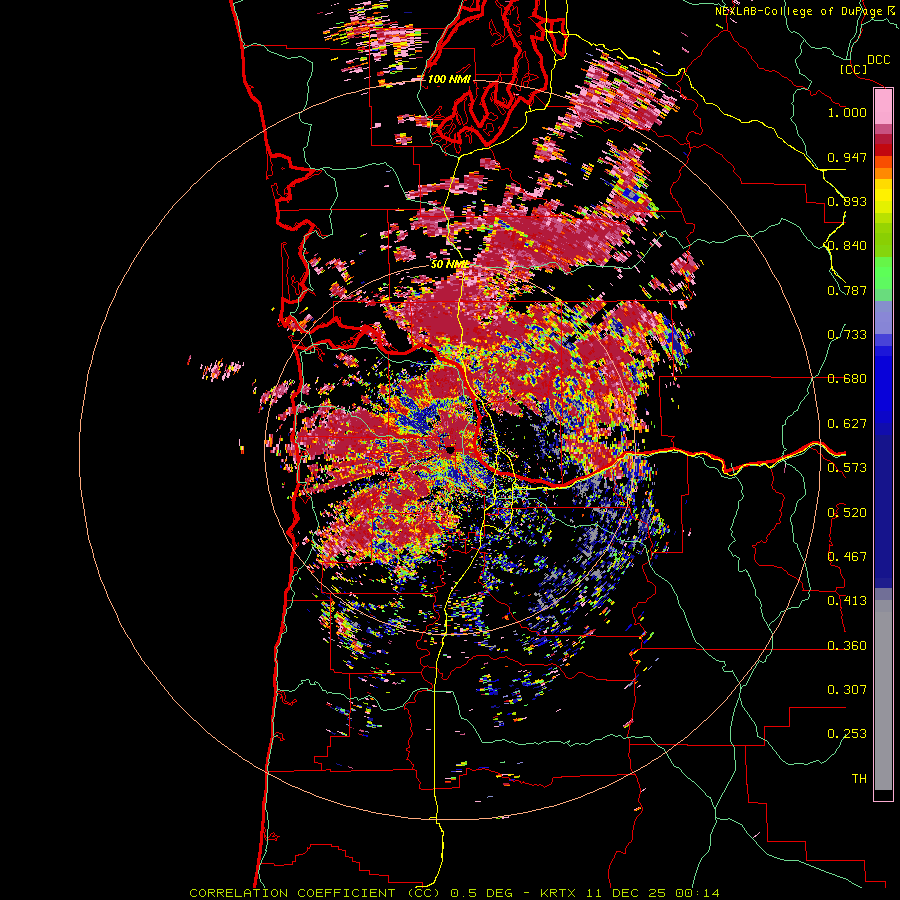The image size is (900, 900).
Task: Select the 0.413 scale value
Action: pos(847,601)
